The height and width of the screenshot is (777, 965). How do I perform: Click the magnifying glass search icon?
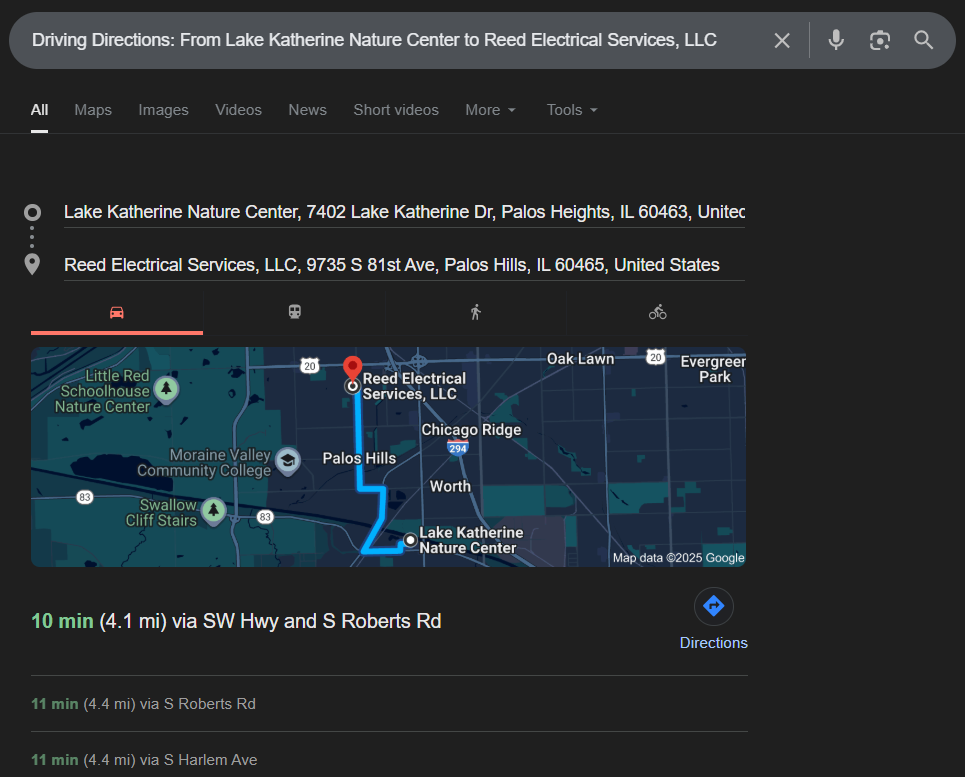click(x=924, y=40)
